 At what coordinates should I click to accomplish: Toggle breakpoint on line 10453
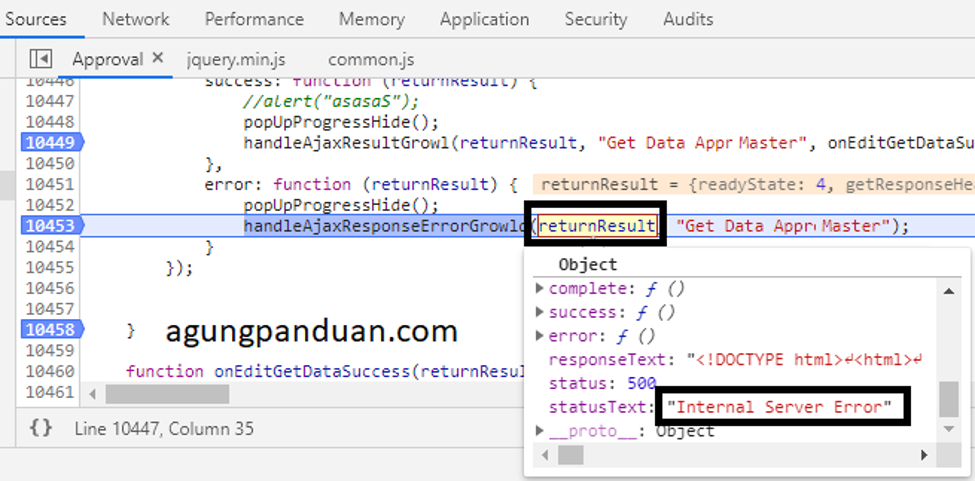(52, 226)
